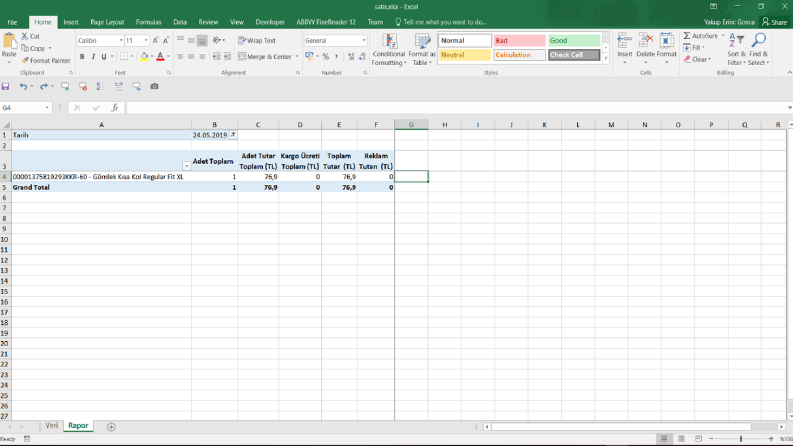Click the Select All corner triangle
The image size is (793, 446).
click(x=6, y=125)
